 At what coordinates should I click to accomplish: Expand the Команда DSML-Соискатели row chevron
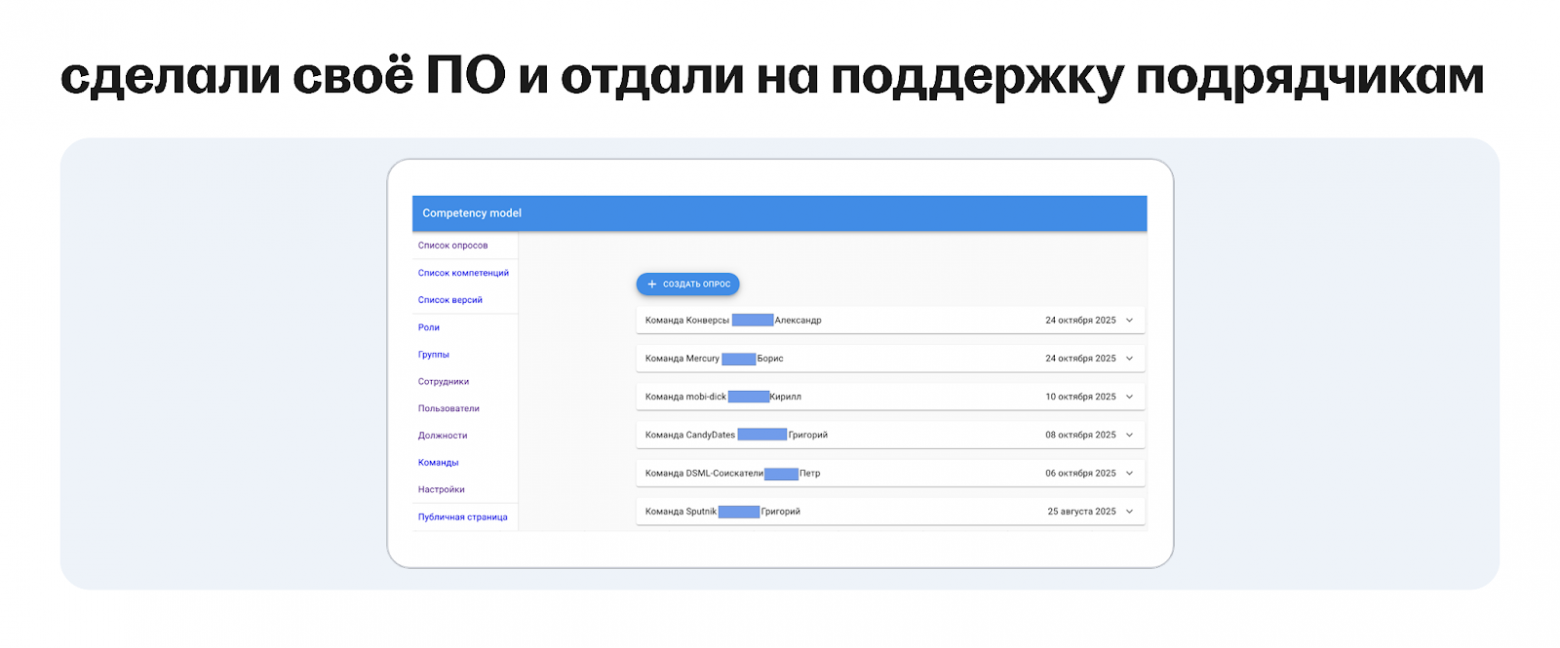click(x=1129, y=473)
